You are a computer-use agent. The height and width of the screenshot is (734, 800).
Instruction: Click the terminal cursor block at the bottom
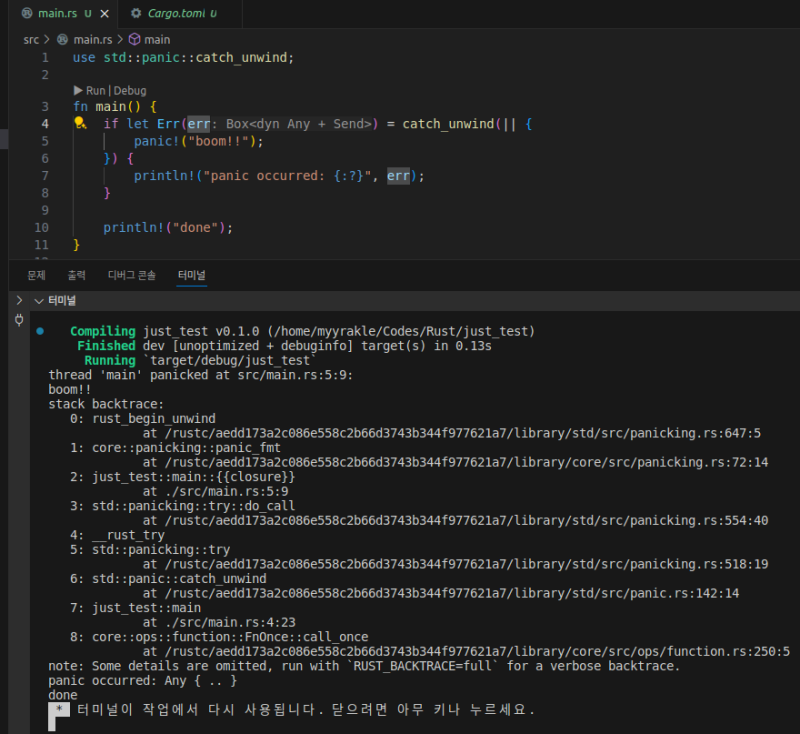[58, 717]
